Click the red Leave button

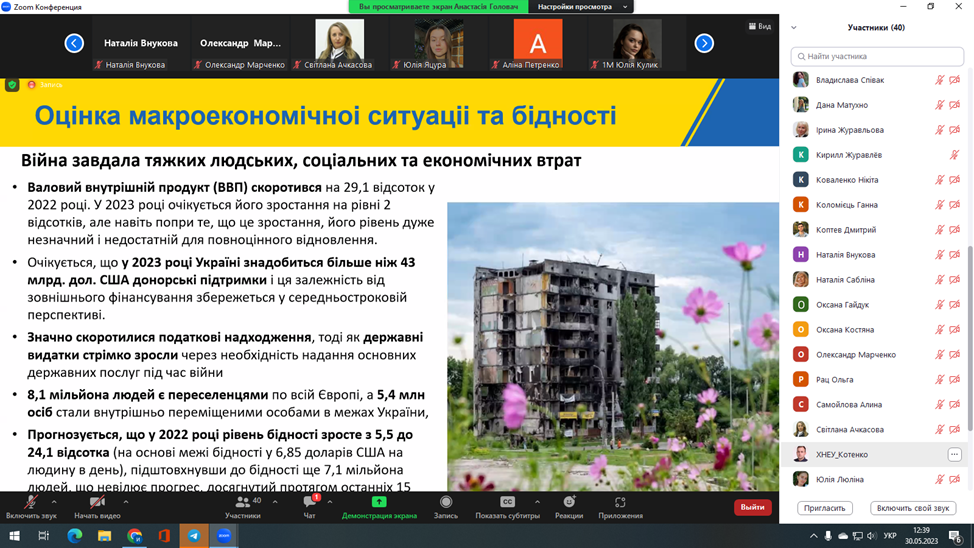click(x=752, y=507)
